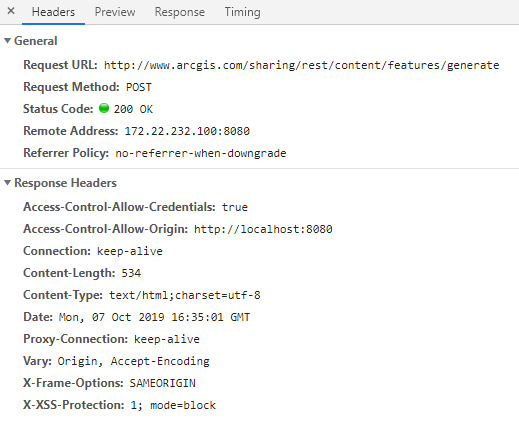This screenshot has width=519, height=428.
Task: Click the Content-Length value 534
Action: [131, 273]
